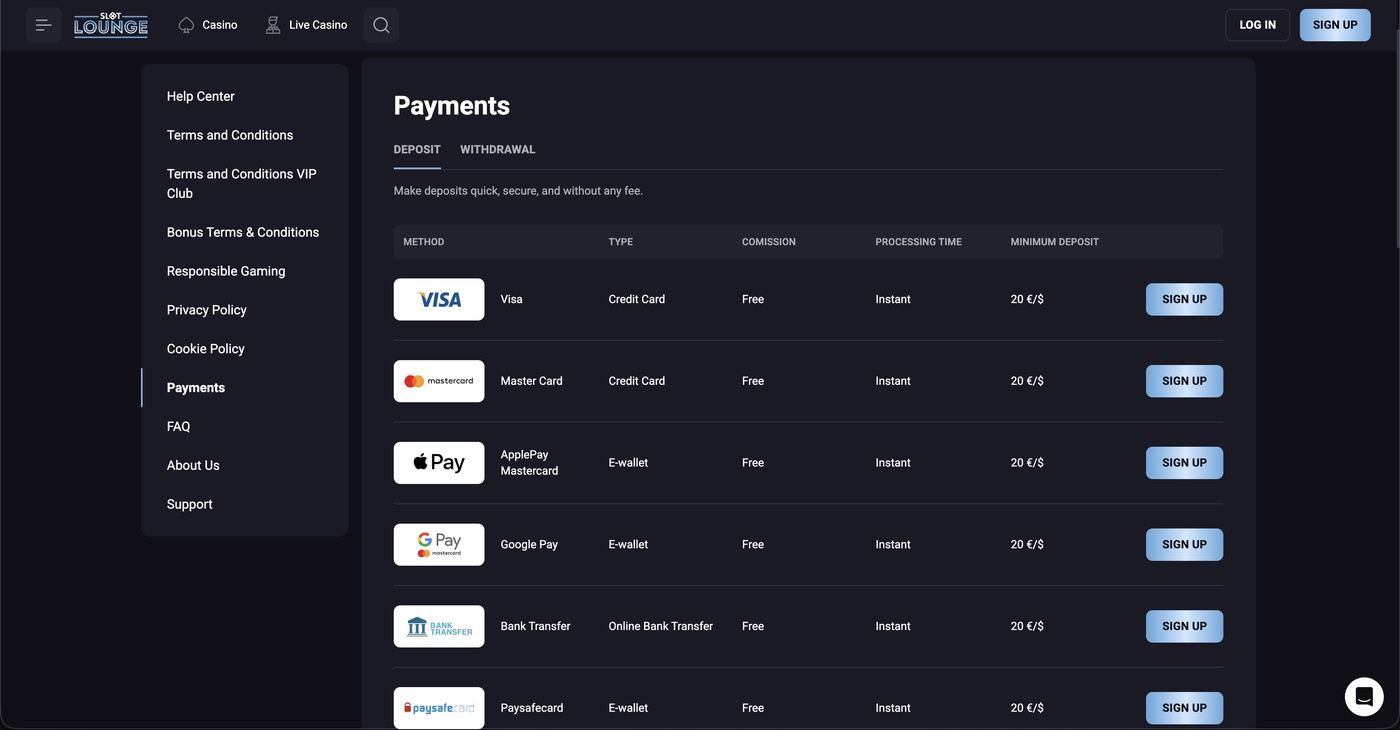Viewport: 1400px width, 730px height.
Task: Open the hamburger menu icon
Action: point(44,25)
